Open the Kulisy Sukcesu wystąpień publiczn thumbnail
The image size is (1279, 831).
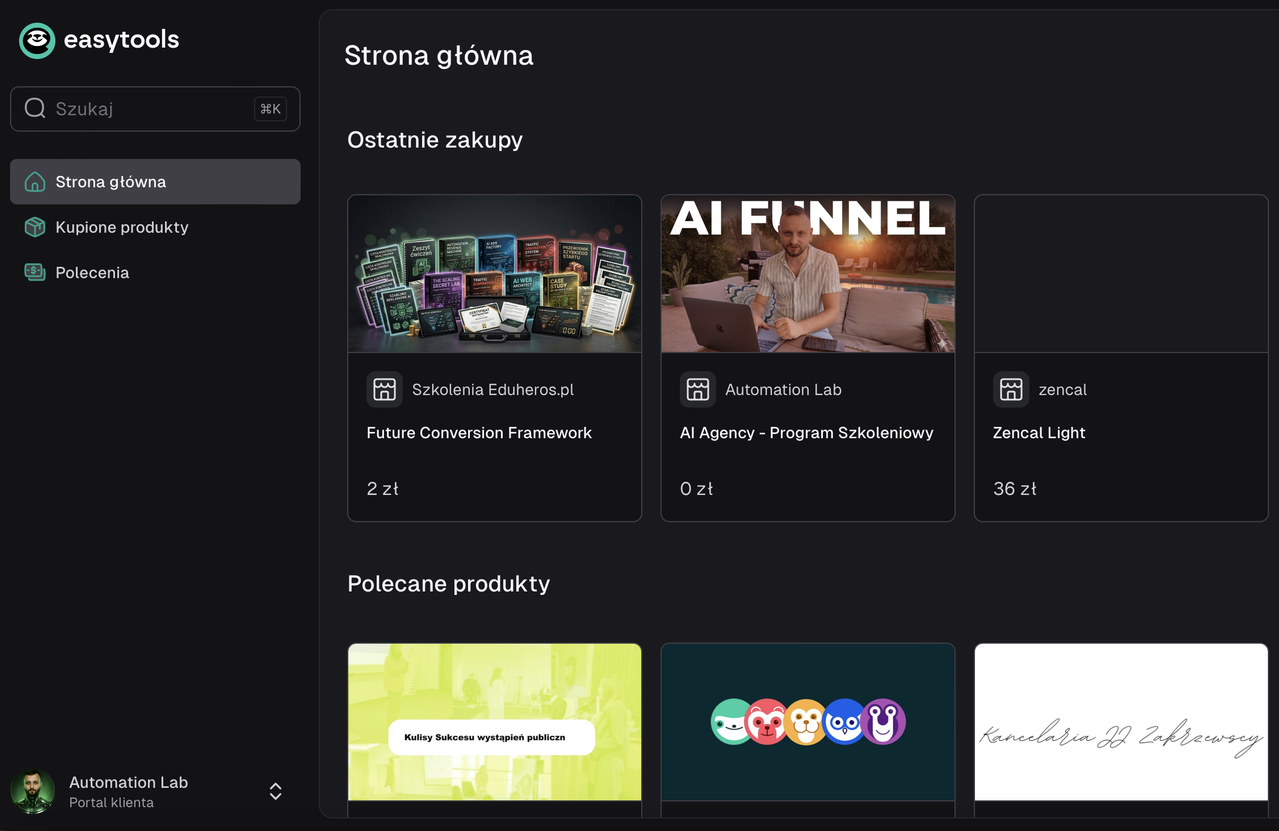[494, 722]
